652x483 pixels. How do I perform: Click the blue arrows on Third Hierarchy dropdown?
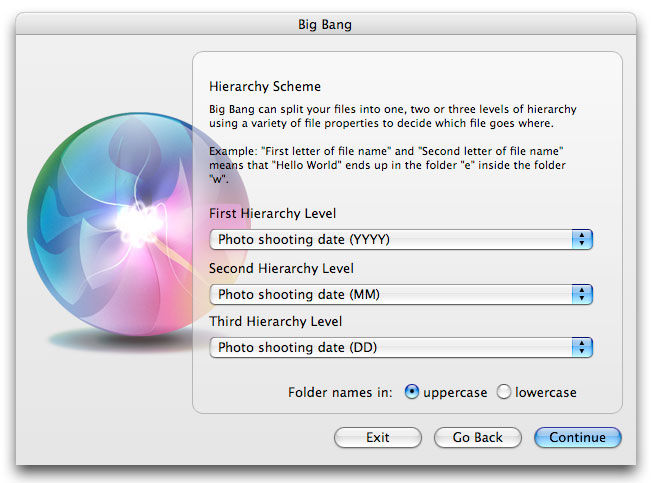click(x=582, y=347)
